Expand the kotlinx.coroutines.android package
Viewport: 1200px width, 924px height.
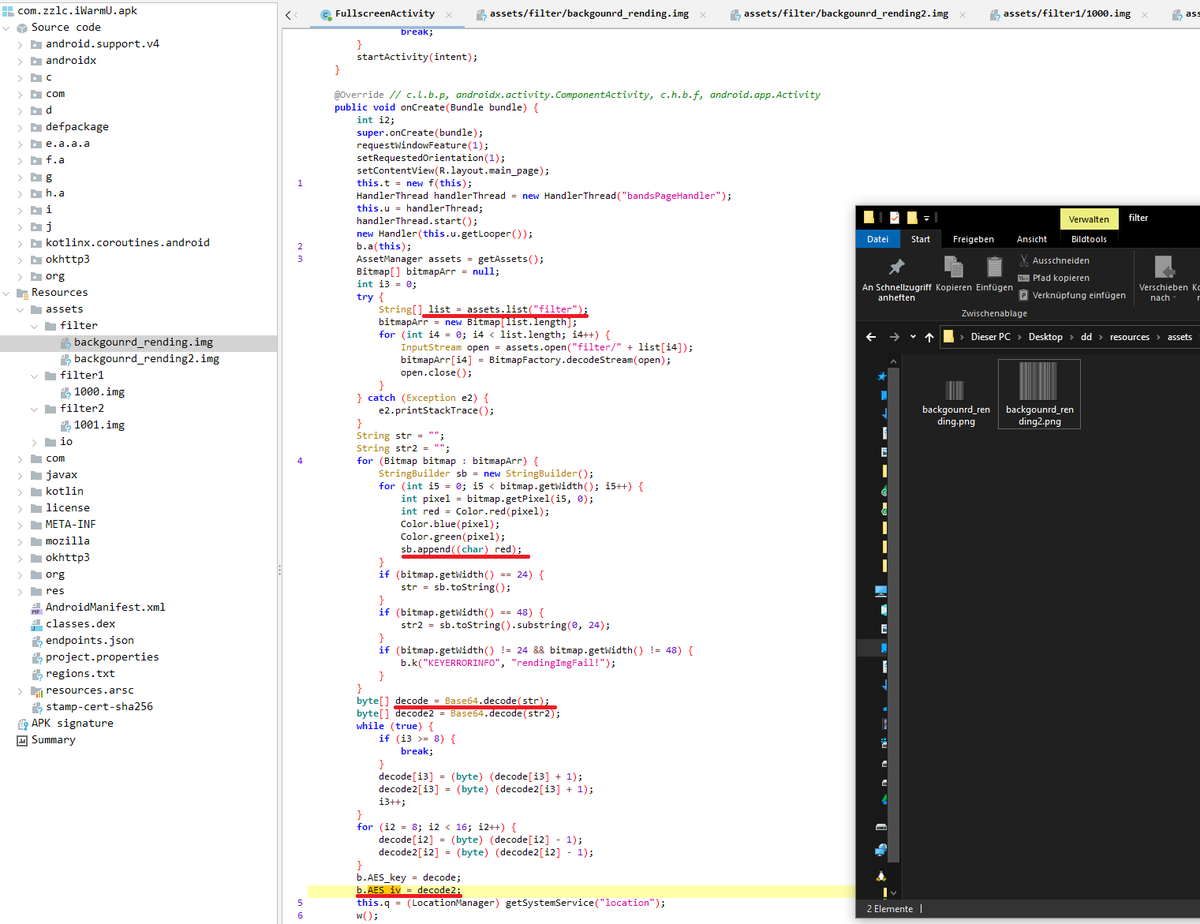22,243
